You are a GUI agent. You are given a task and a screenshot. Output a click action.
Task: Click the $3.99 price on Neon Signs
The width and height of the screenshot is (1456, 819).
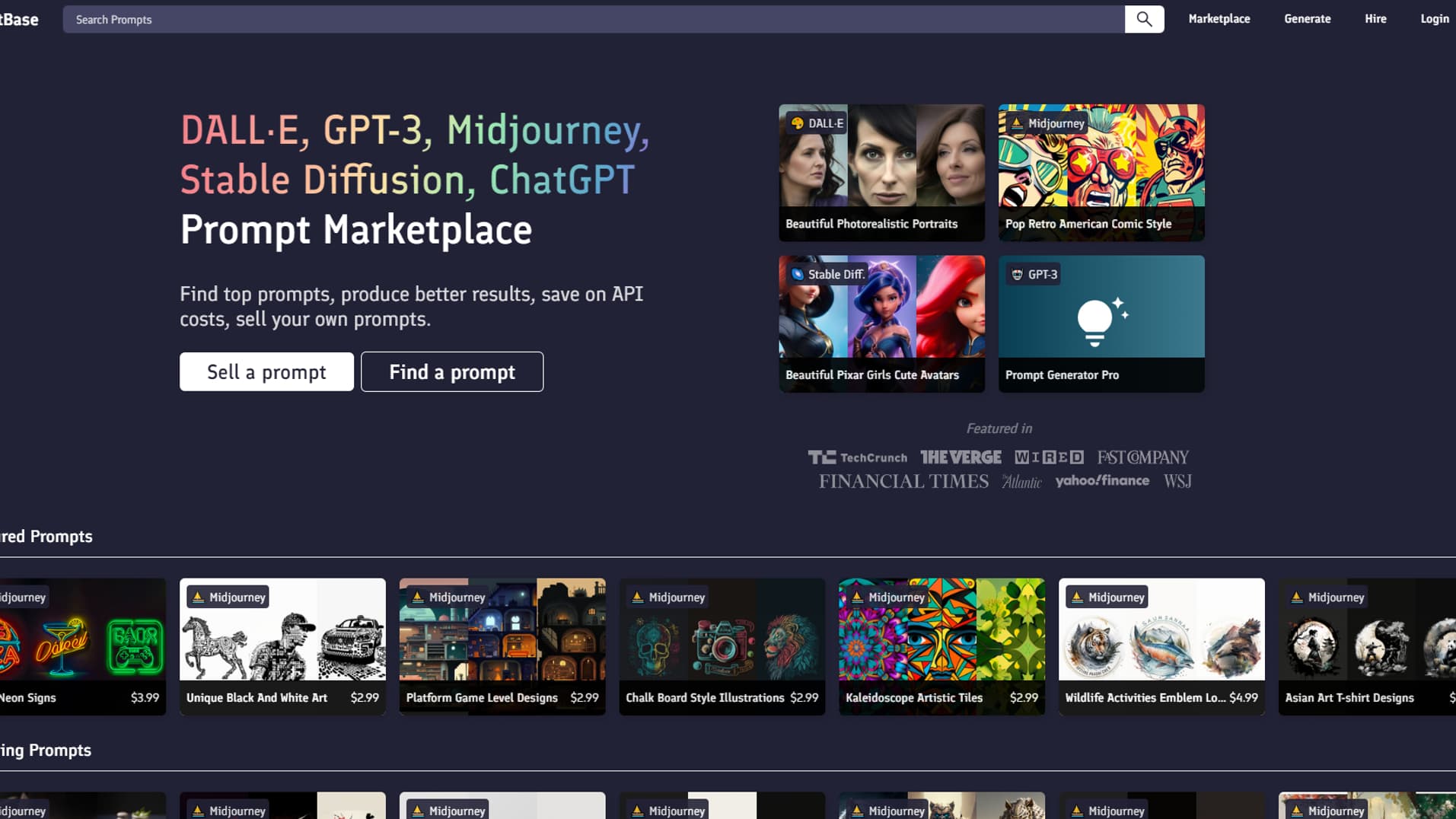pyautogui.click(x=145, y=698)
